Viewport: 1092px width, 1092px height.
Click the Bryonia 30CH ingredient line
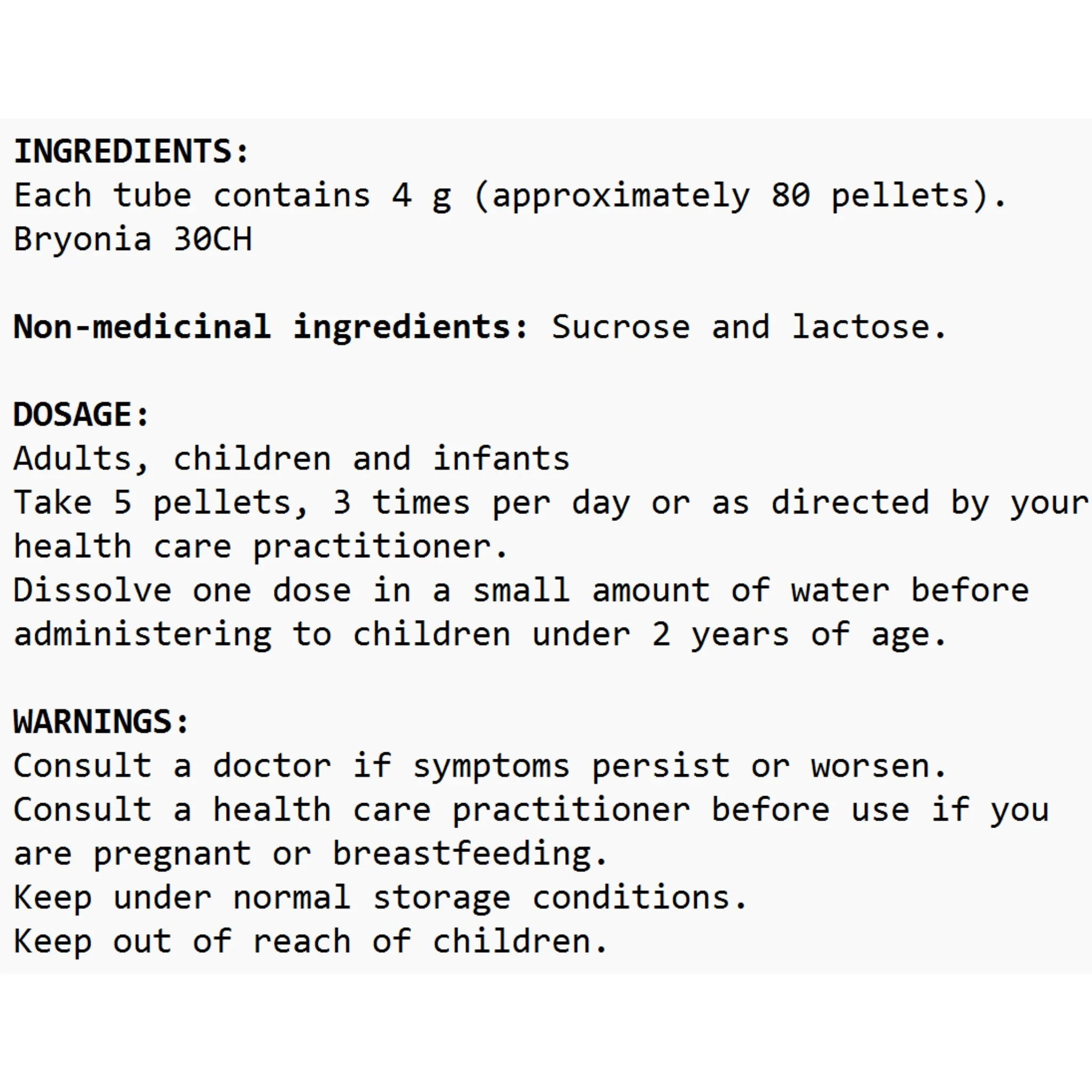click(133, 239)
